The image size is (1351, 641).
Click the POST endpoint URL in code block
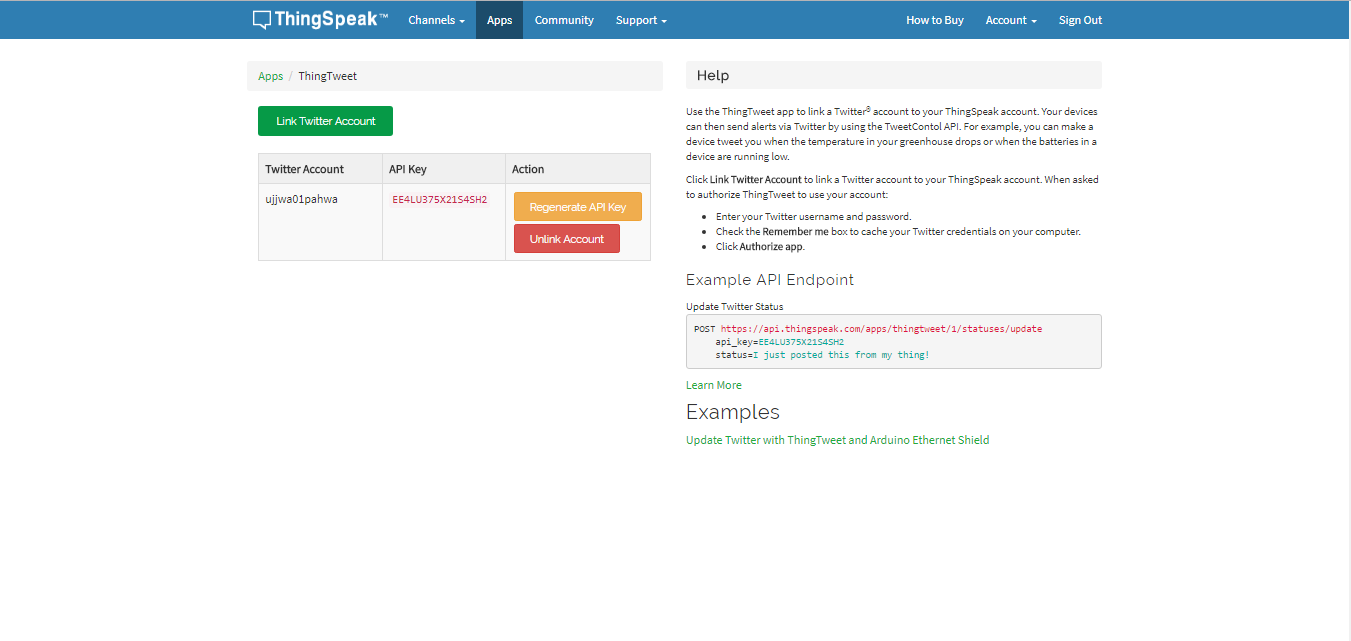coord(882,328)
